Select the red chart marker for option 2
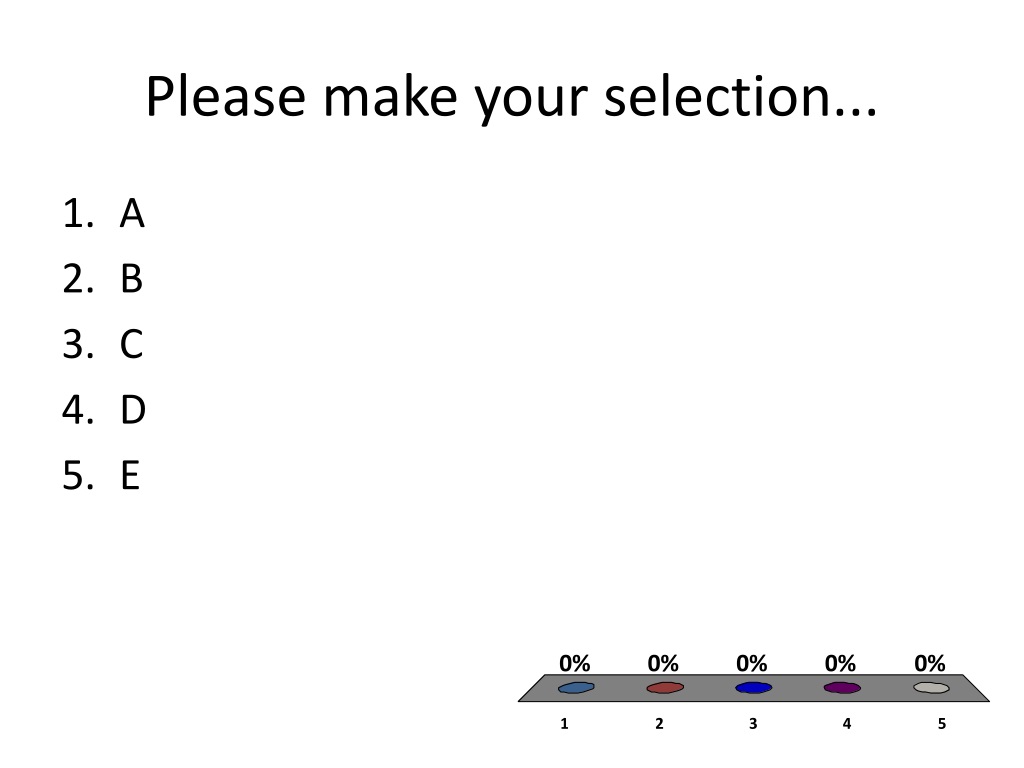Image resolution: width=1024 pixels, height=768 pixels. [x=665, y=688]
